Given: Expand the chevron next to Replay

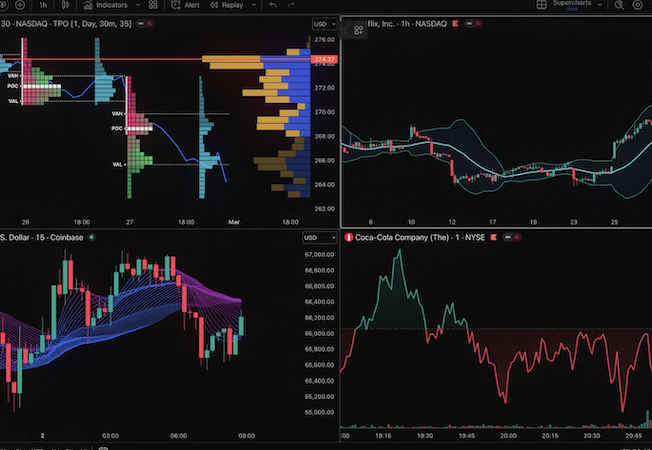Looking at the screenshot, I should coord(253,5).
